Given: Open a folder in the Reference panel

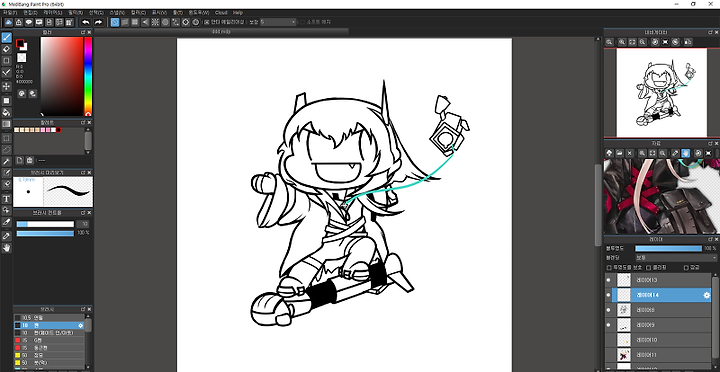Looking at the screenshot, I should click(619, 153).
